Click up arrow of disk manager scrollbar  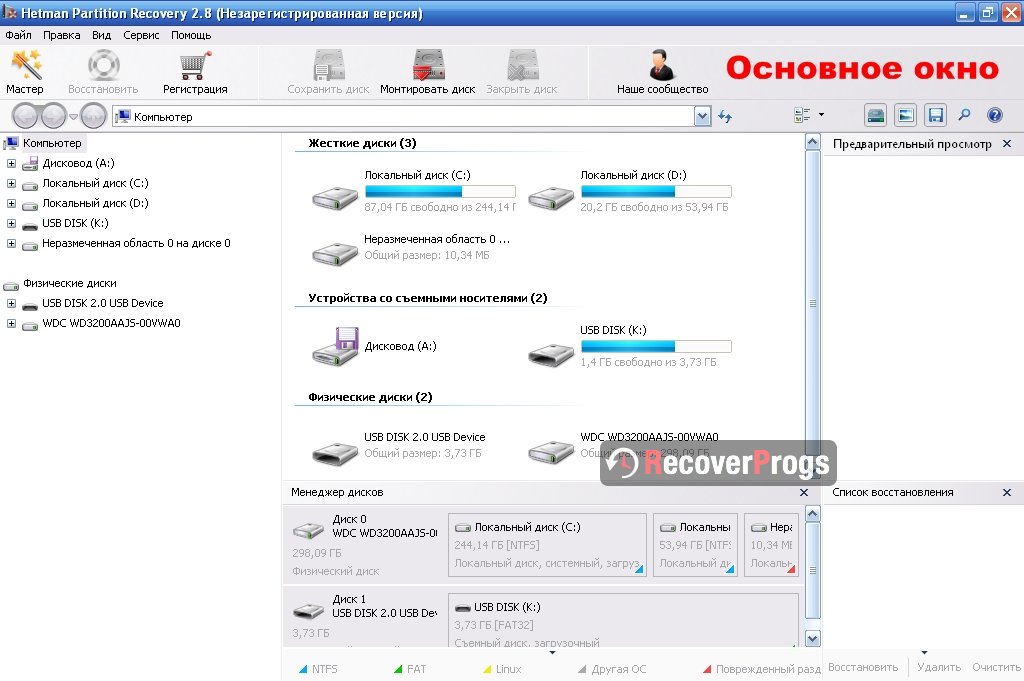[812, 514]
